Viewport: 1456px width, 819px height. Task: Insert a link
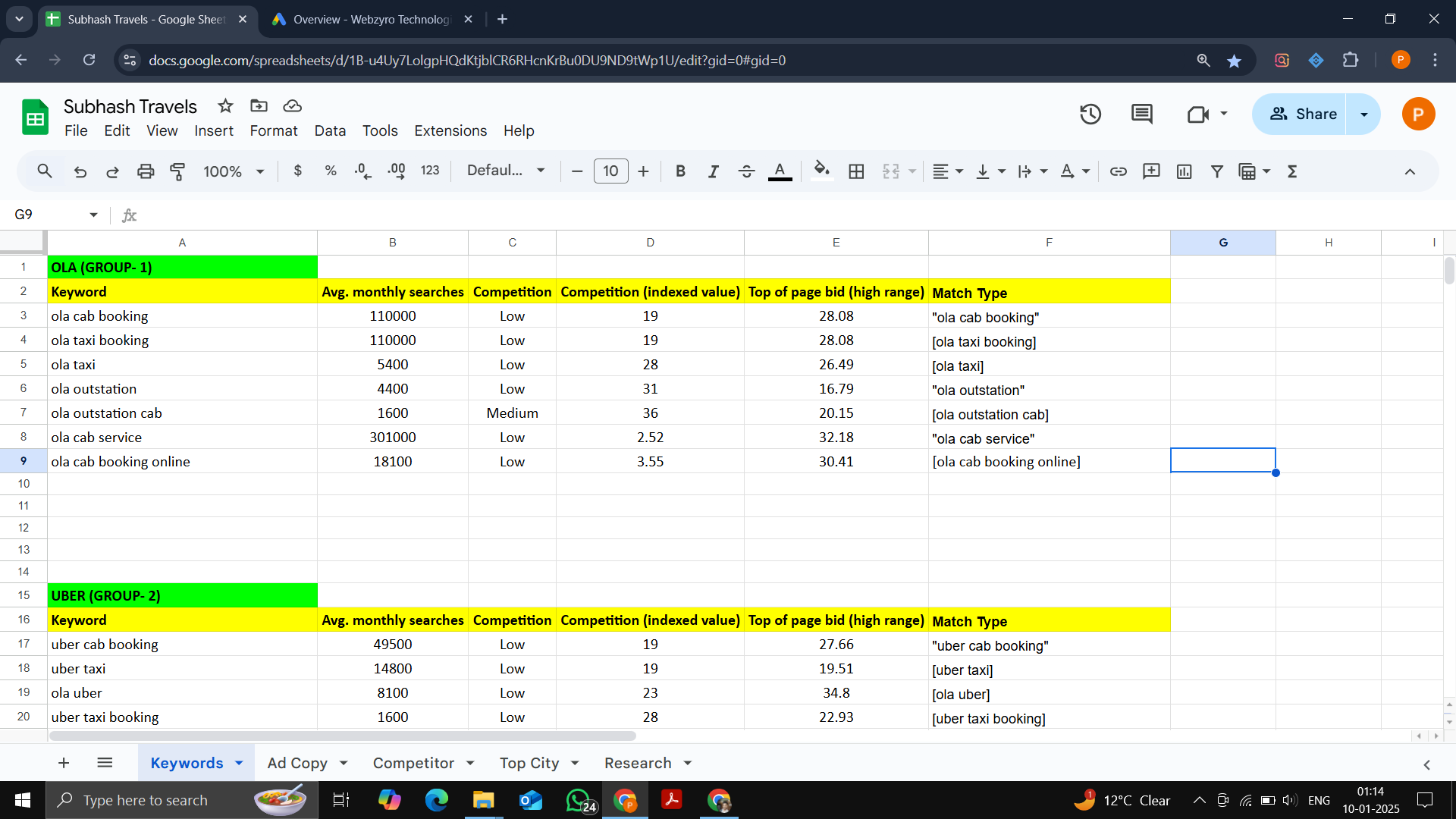click(1119, 171)
